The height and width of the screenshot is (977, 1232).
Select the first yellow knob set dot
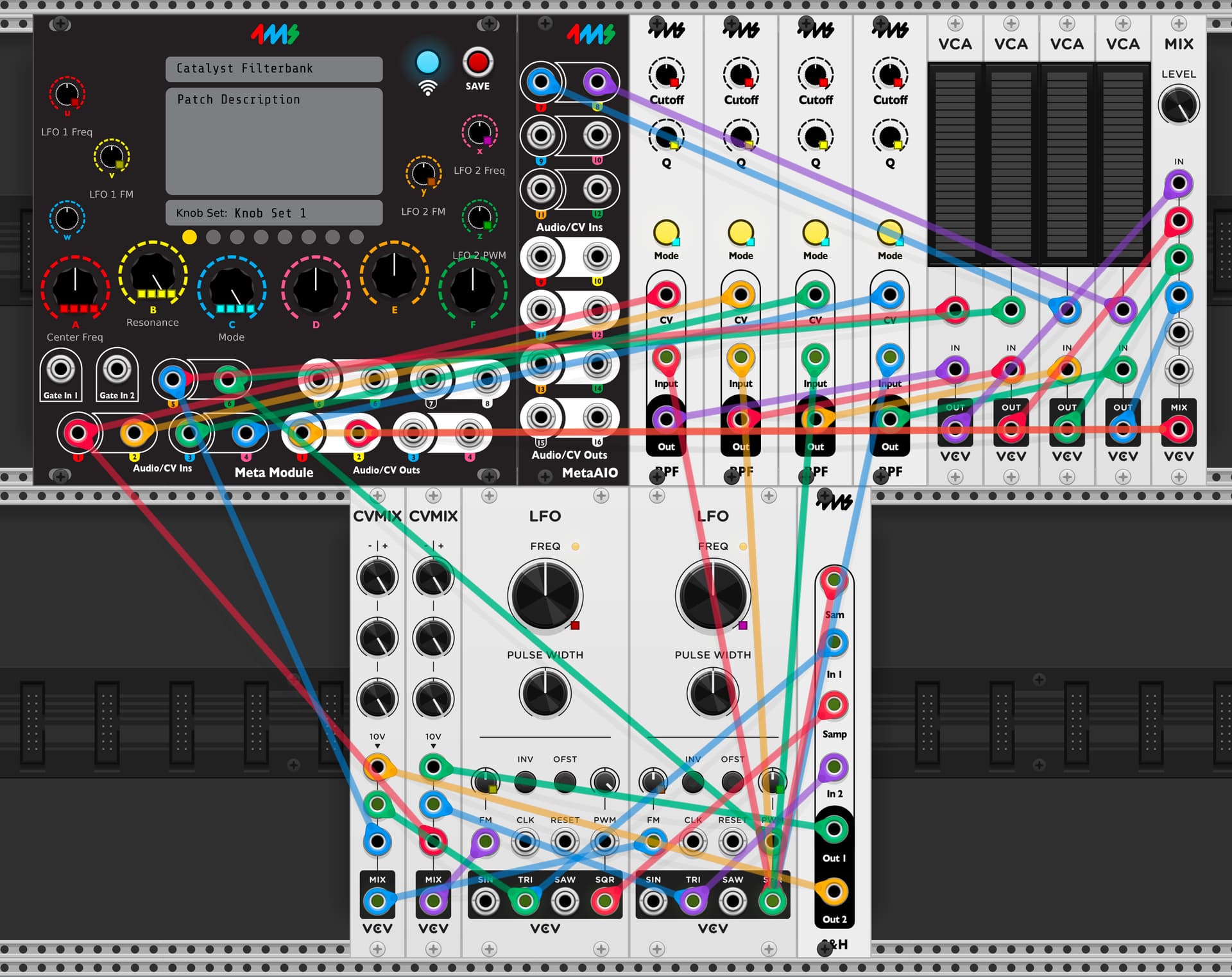click(x=189, y=237)
